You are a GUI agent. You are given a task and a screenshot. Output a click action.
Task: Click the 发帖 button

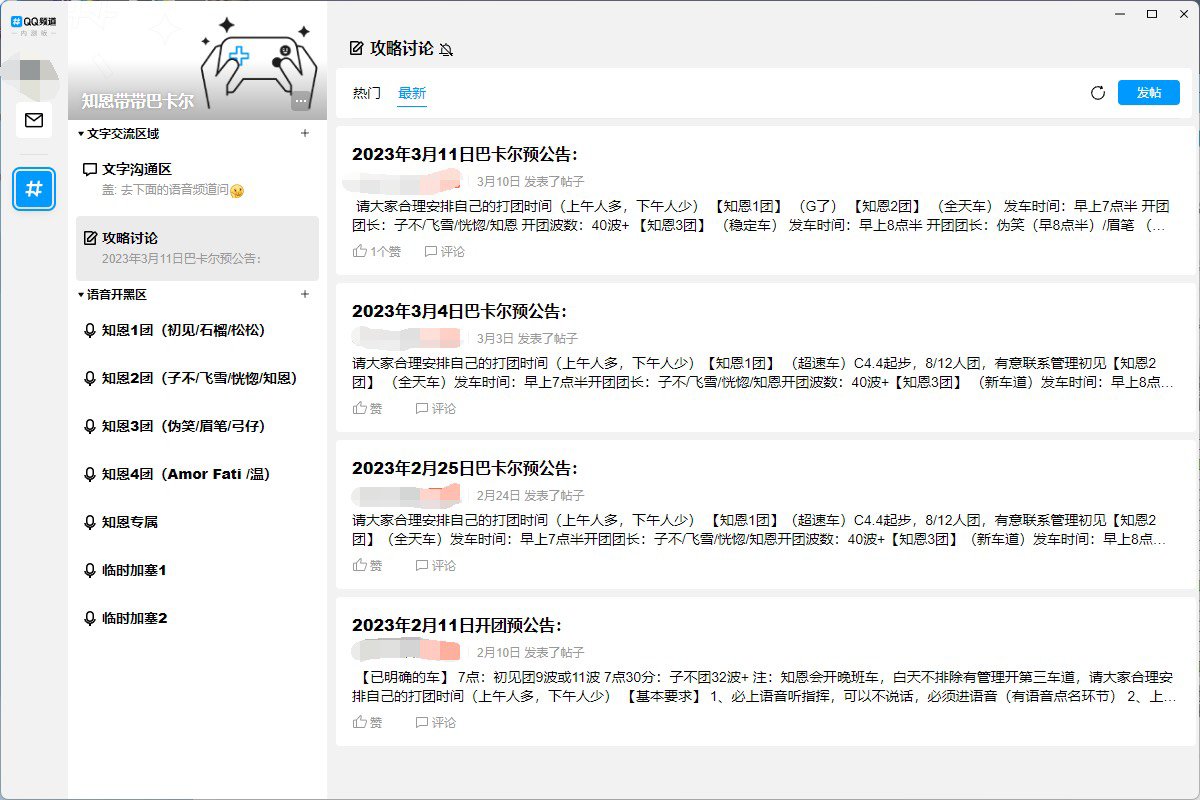(x=1148, y=93)
